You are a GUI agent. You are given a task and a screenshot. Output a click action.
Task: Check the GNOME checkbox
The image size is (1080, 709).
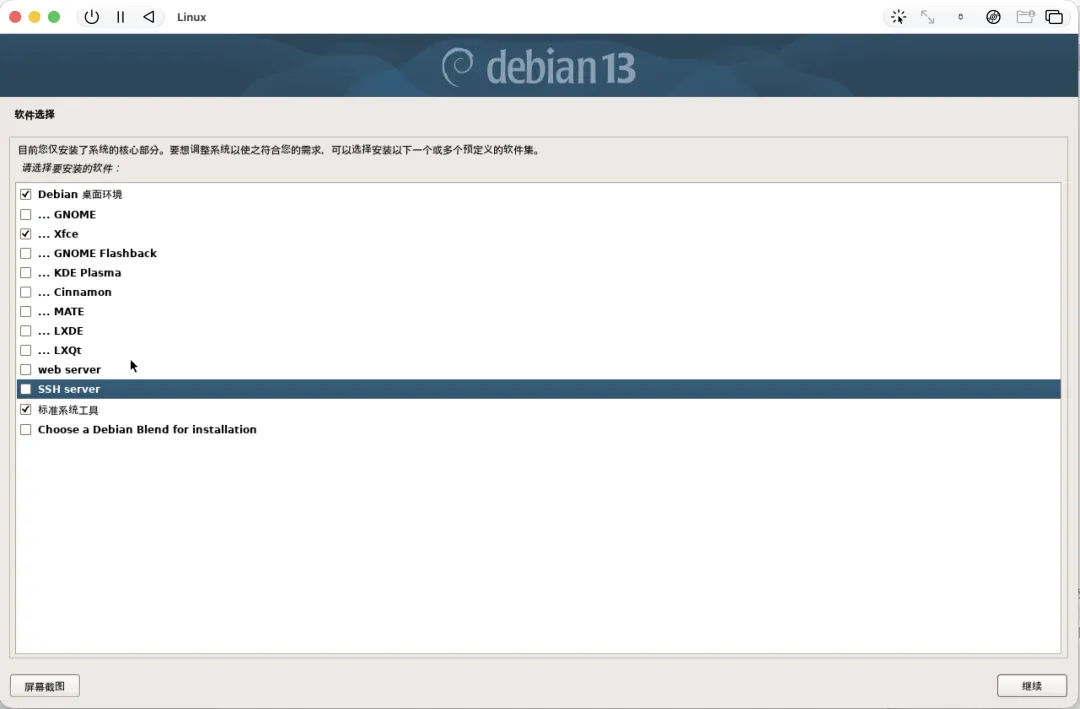[x=25, y=214]
